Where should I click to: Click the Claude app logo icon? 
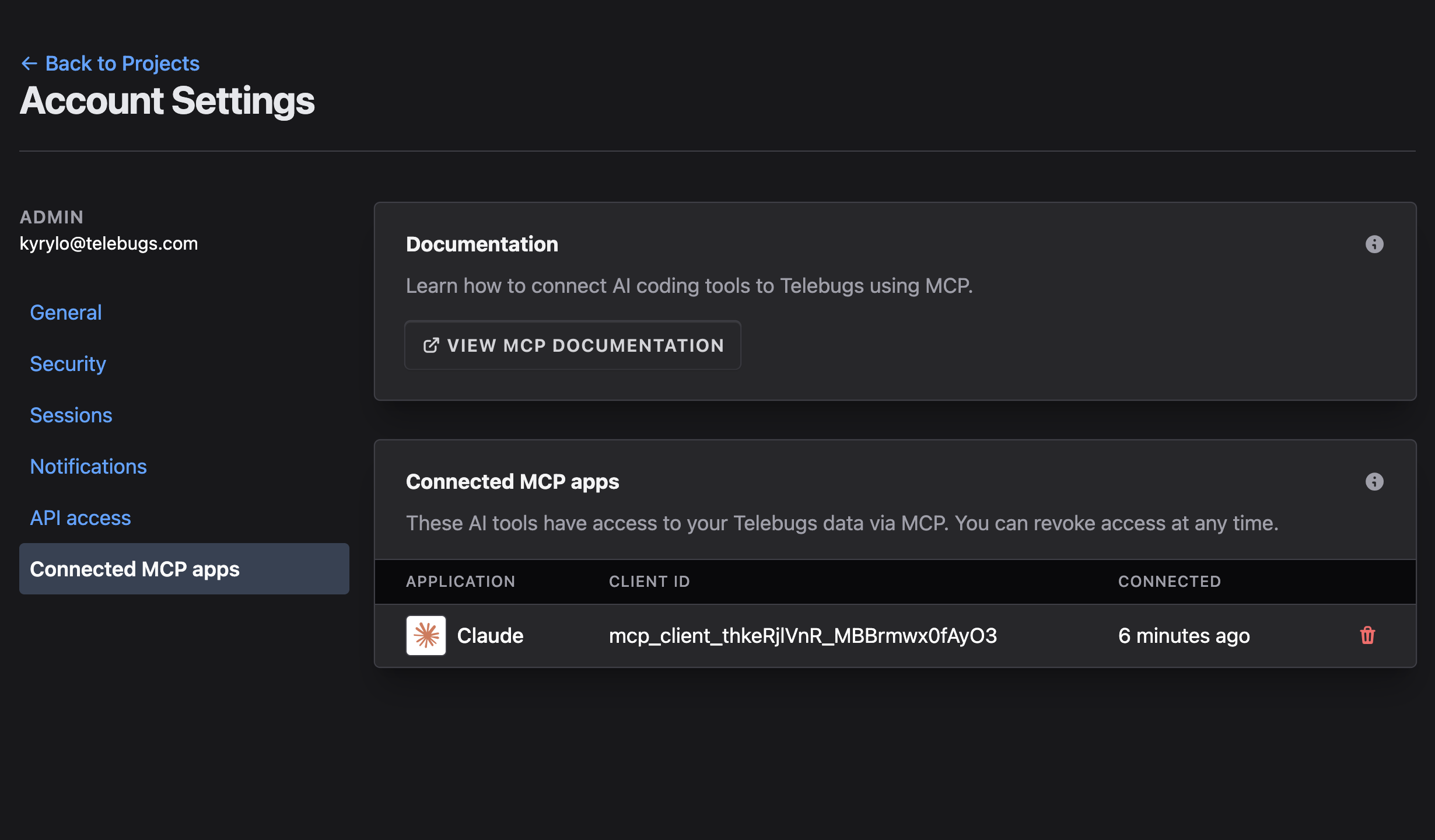click(426, 635)
